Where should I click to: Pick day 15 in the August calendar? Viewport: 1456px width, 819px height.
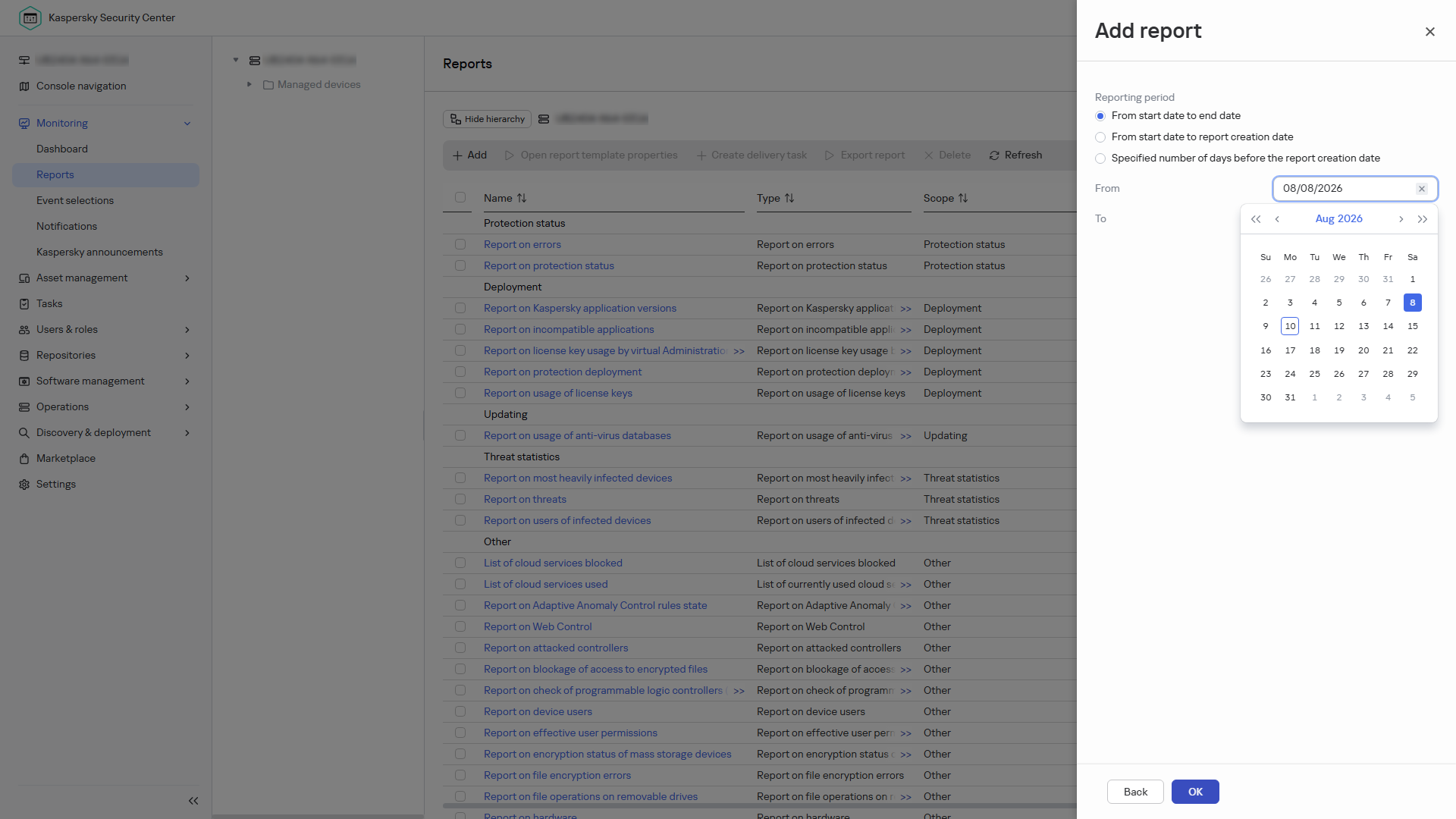pyautogui.click(x=1412, y=326)
